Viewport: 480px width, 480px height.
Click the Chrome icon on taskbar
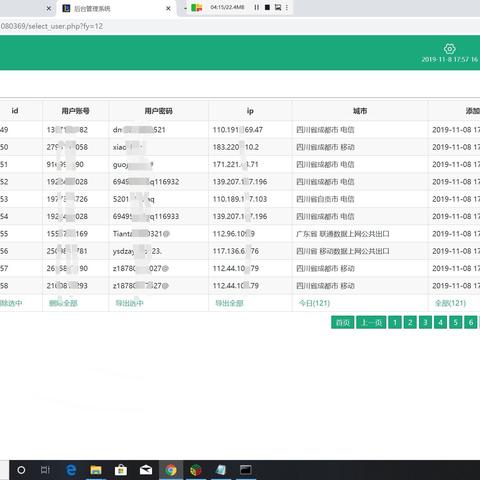pos(171,470)
